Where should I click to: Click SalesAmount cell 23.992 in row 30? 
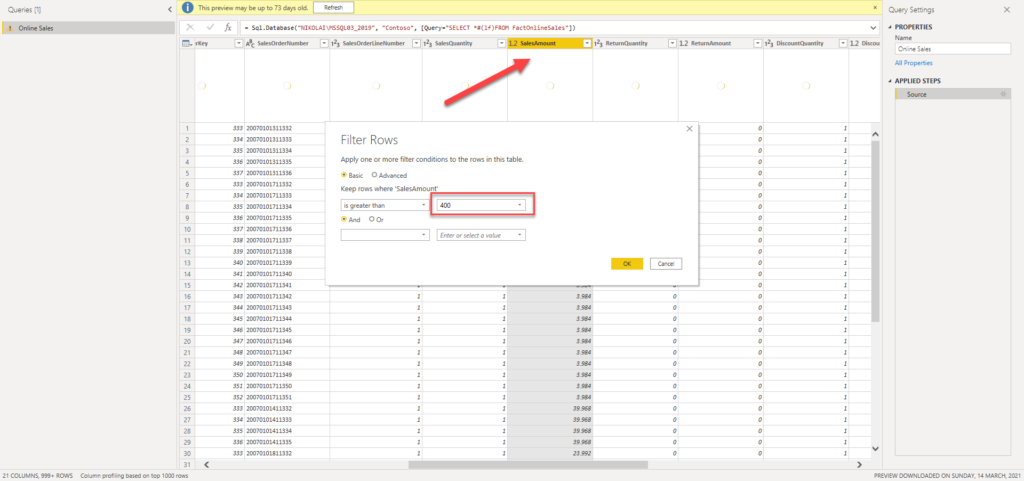tap(550, 453)
